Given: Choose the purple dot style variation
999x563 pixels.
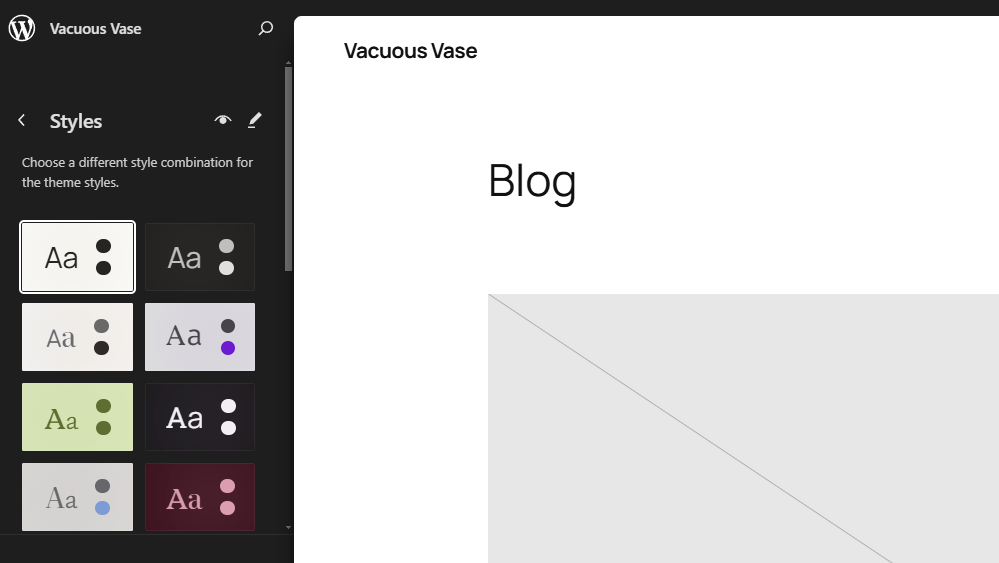Looking at the screenshot, I should [x=200, y=337].
